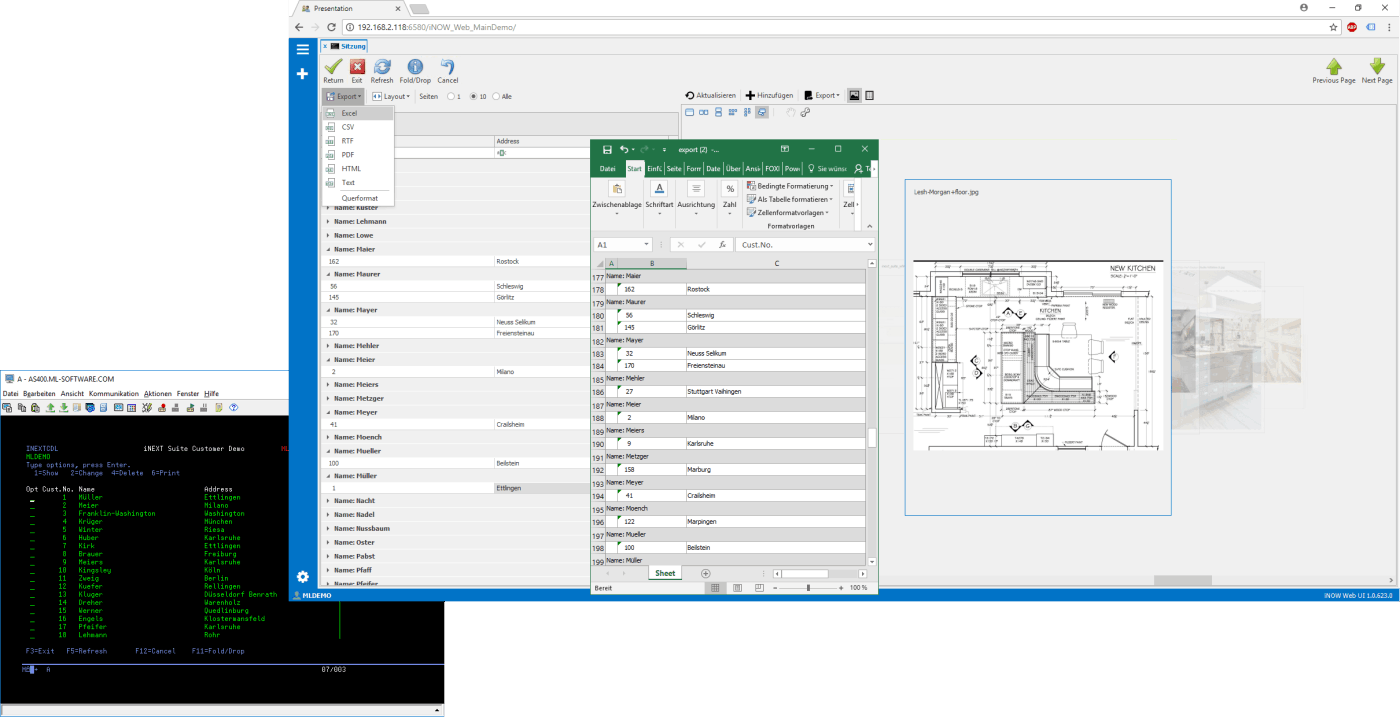Click the plus icon in blue sidebar

[x=302, y=74]
